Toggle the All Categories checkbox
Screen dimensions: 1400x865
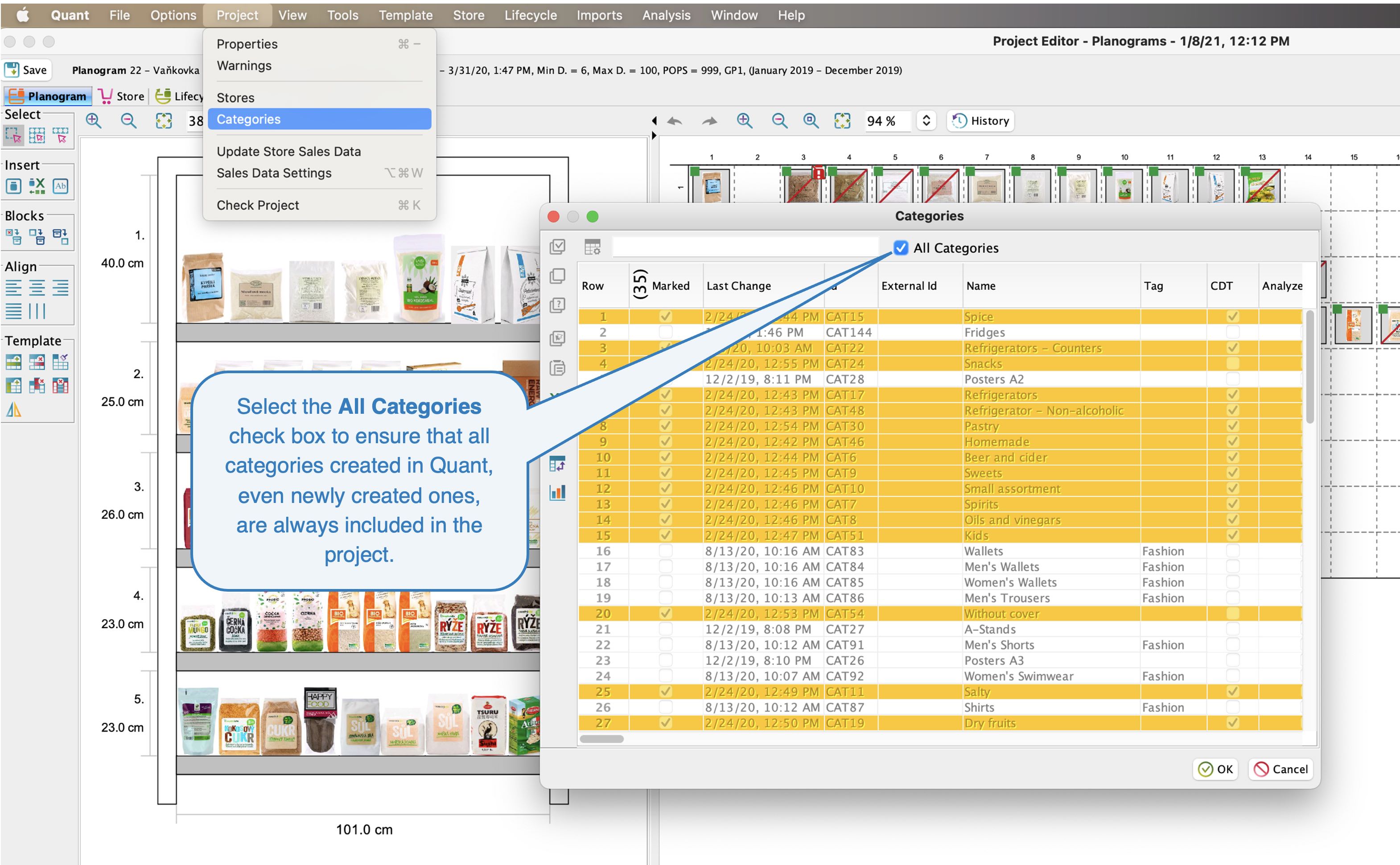901,248
